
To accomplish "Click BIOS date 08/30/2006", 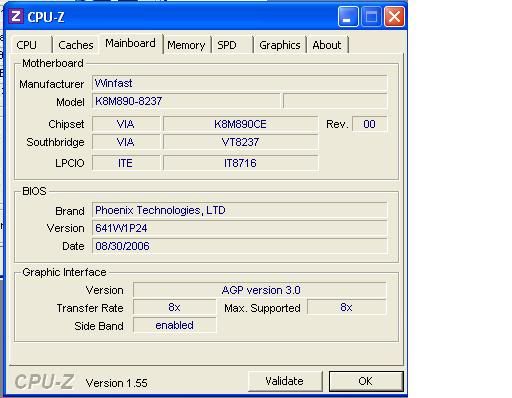I will (240, 246).
